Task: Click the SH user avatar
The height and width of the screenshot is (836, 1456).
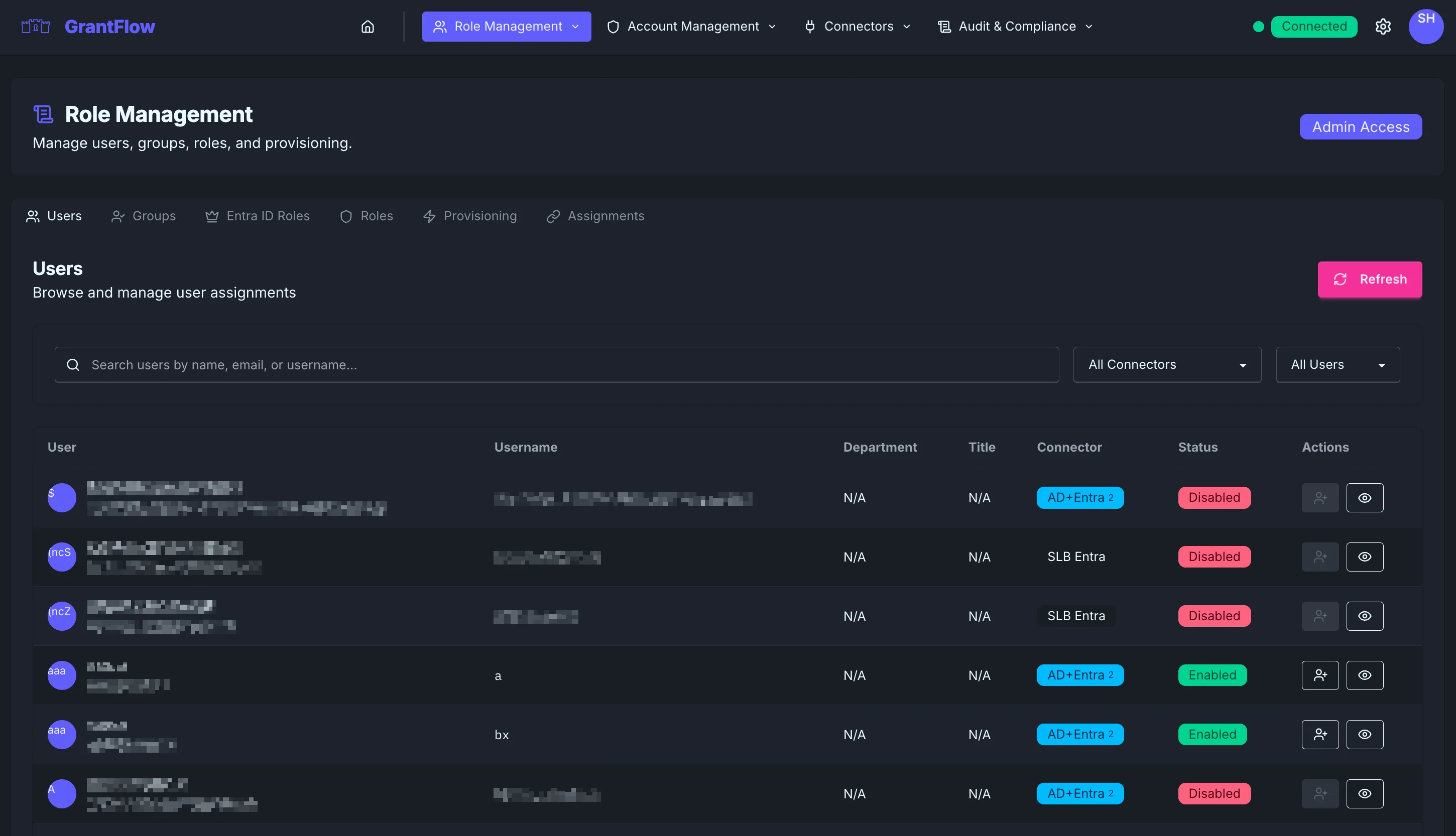Action: [x=1425, y=27]
